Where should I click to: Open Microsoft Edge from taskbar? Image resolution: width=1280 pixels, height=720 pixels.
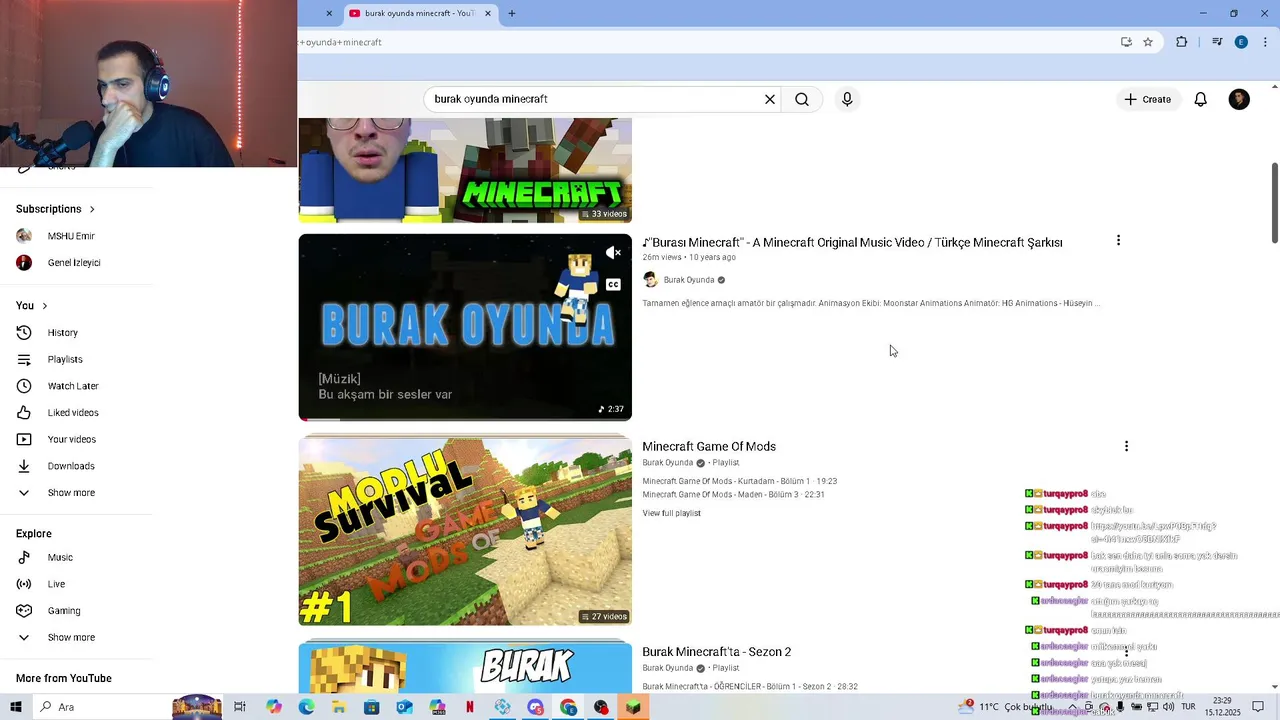coord(306,707)
